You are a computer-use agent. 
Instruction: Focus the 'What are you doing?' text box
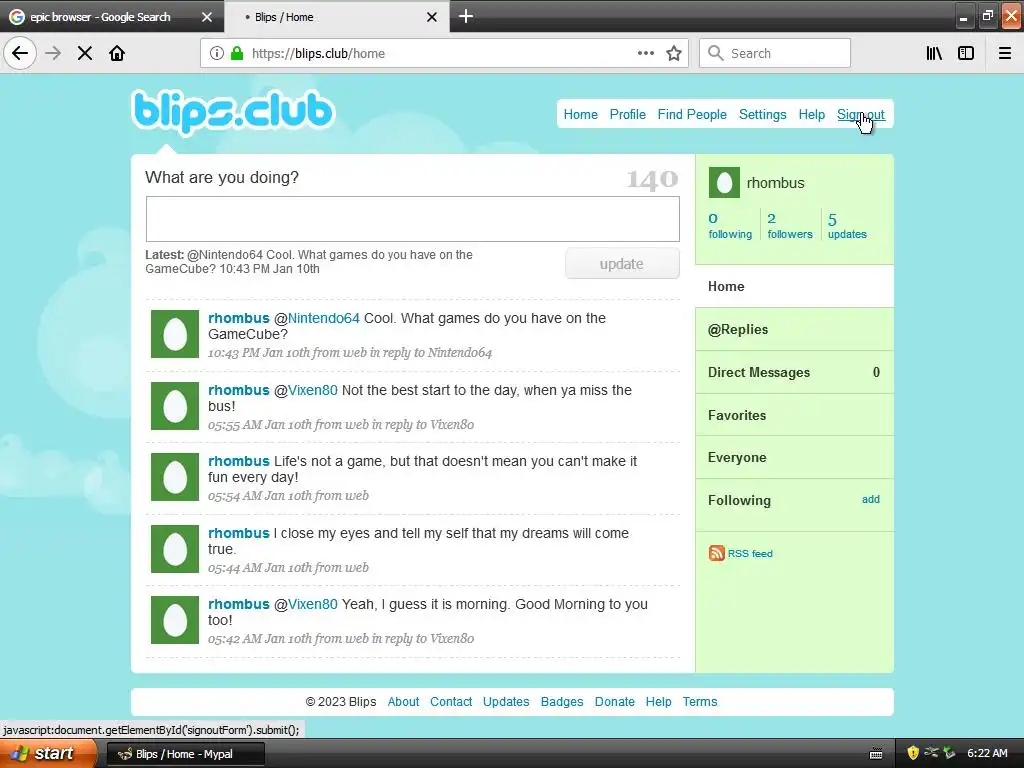point(413,219)
